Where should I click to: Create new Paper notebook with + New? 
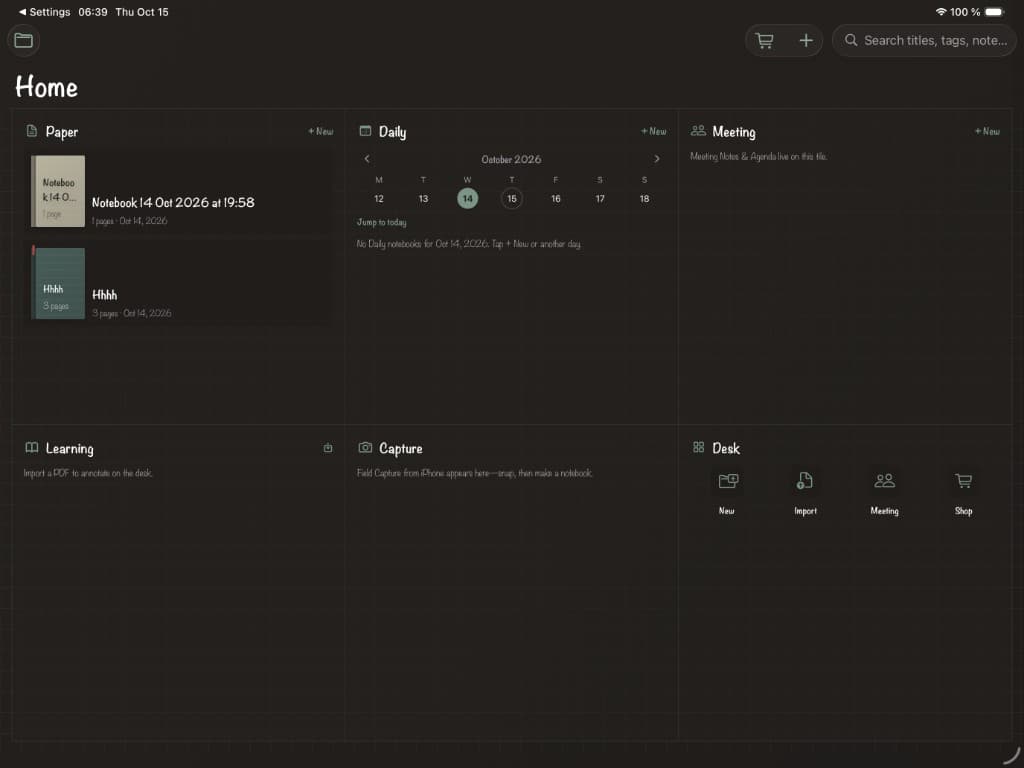point(321,131)
